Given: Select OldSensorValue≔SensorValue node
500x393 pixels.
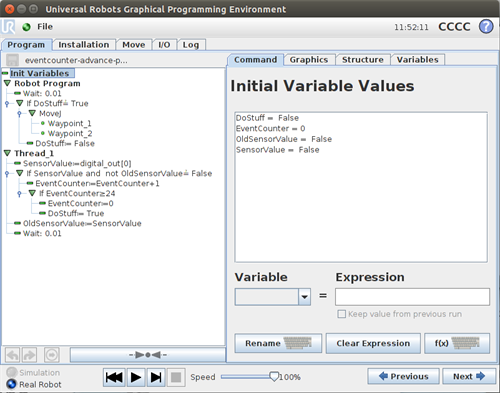Looking at the screenshot, I should 82,223.
